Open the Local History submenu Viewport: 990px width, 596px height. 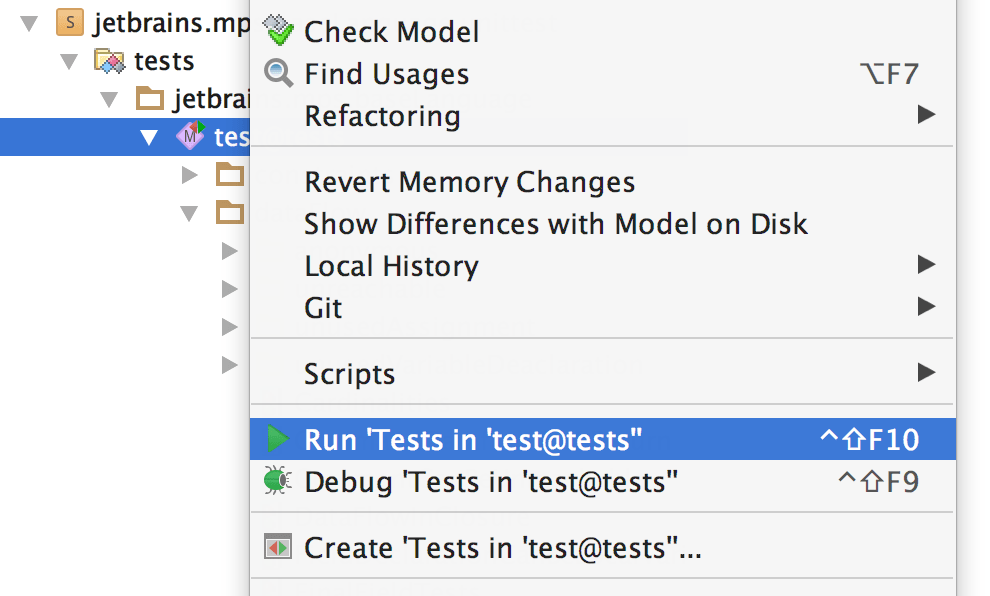click(391, 266)
